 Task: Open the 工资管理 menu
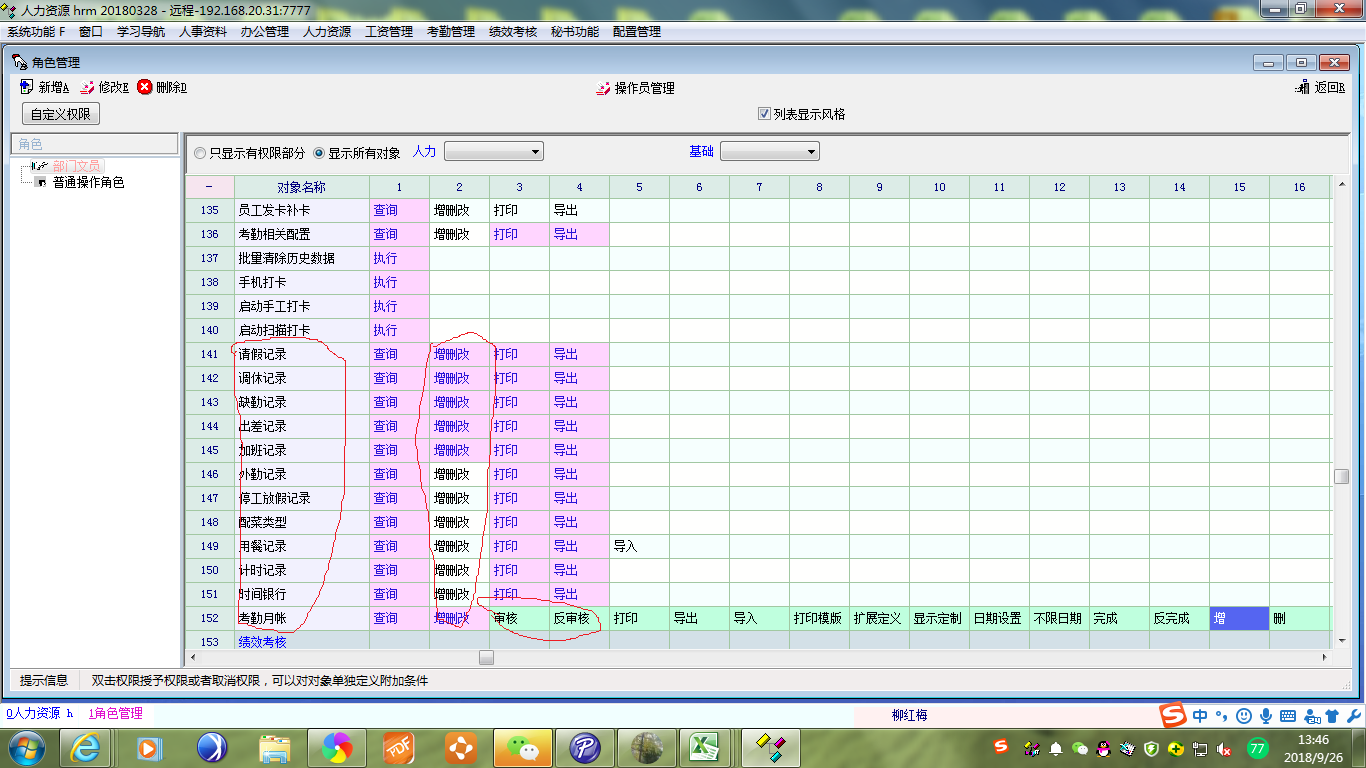coord(388,31)
